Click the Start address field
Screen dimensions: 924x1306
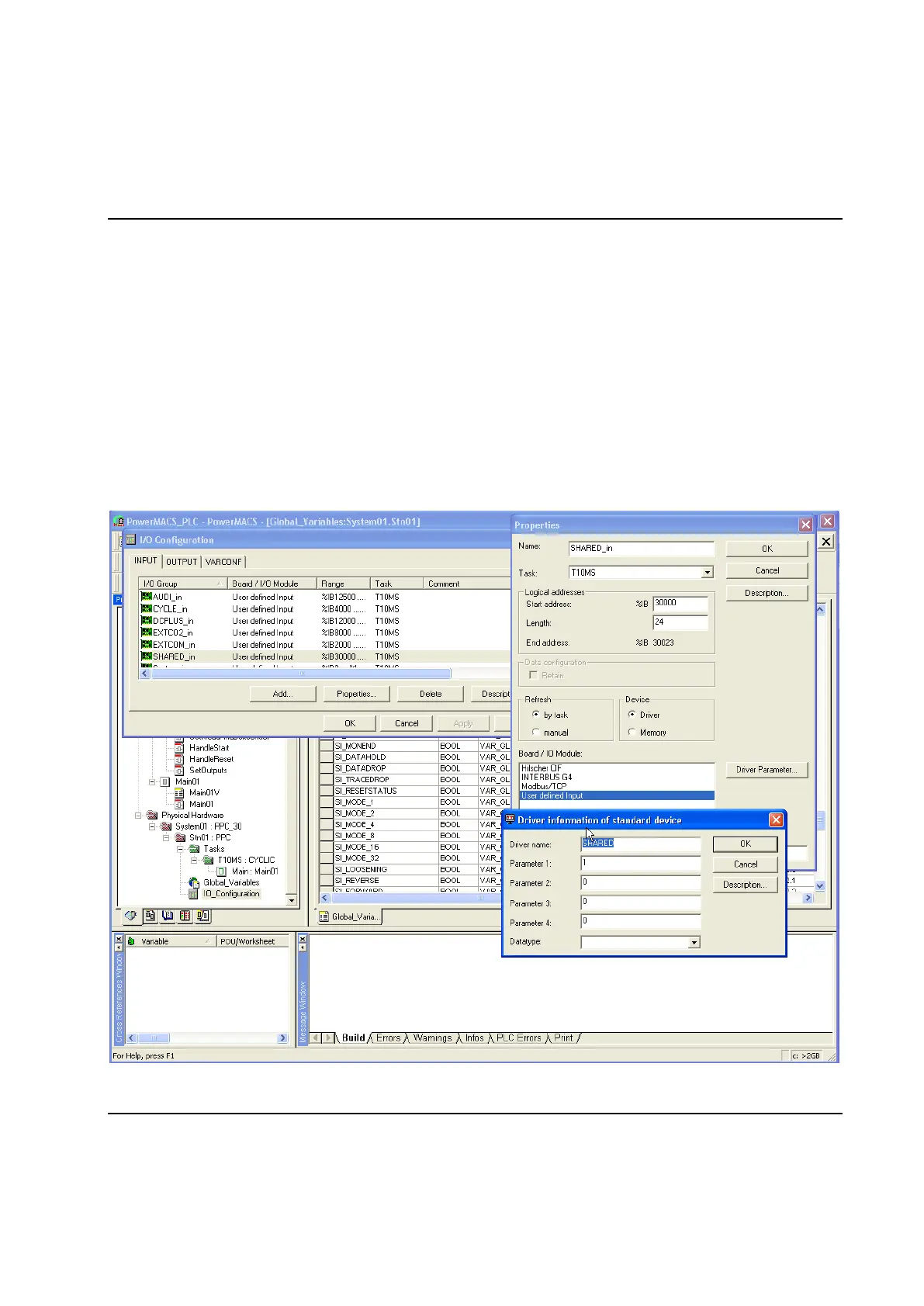click(x=680, y=603)
